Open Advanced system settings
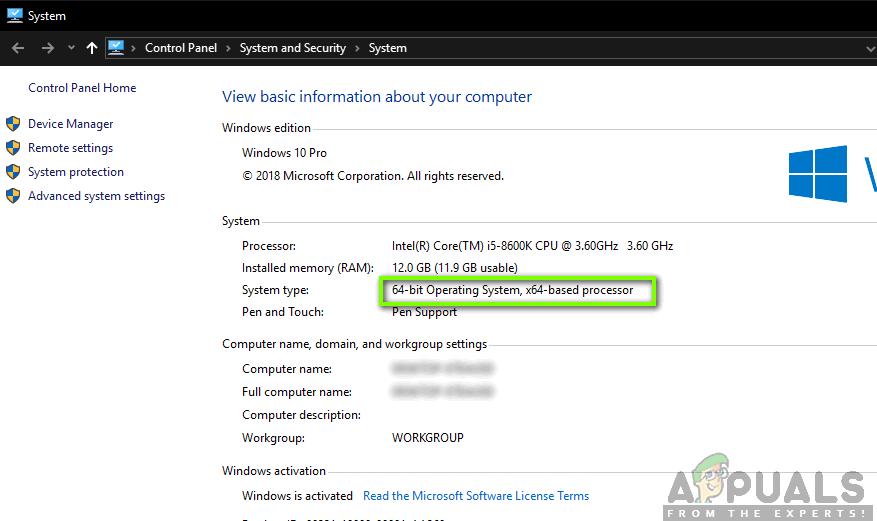Image resolution: width=877 pixels, height=521 pixels. (96, 196)
